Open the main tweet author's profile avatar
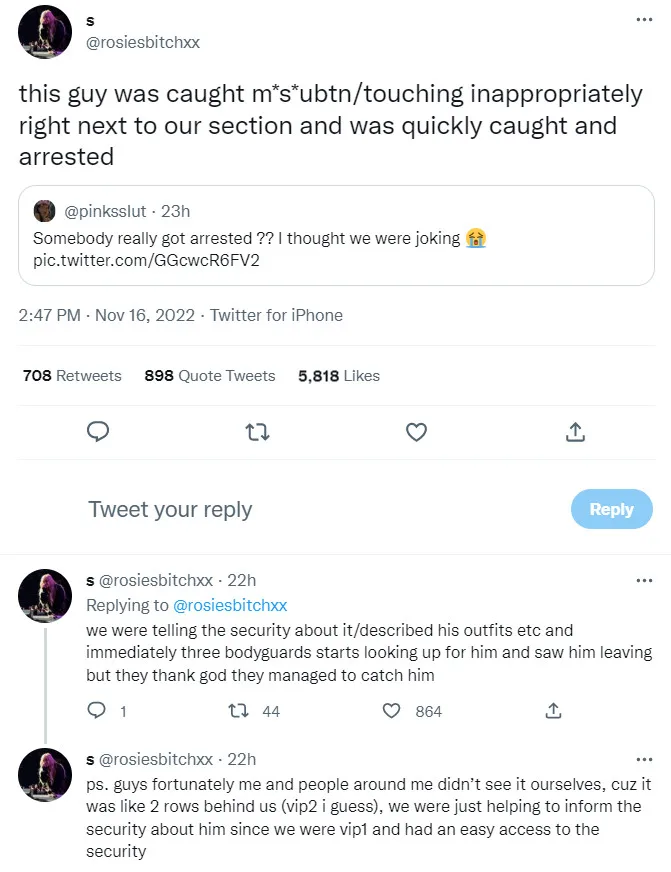Viewport: 671px width, 872px height. (45, 31)
